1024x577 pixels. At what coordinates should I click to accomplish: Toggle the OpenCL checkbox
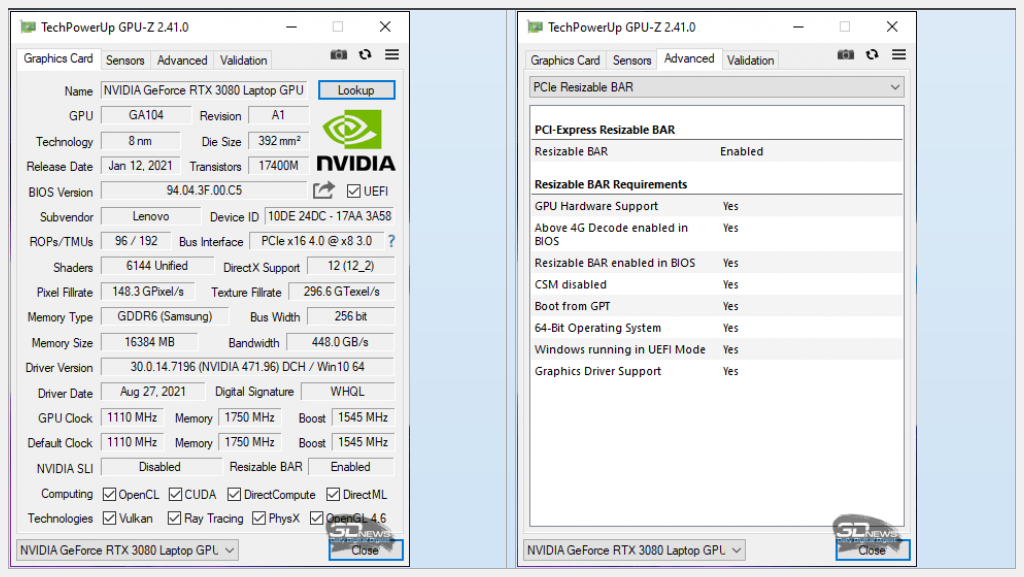tap(109, 494)
